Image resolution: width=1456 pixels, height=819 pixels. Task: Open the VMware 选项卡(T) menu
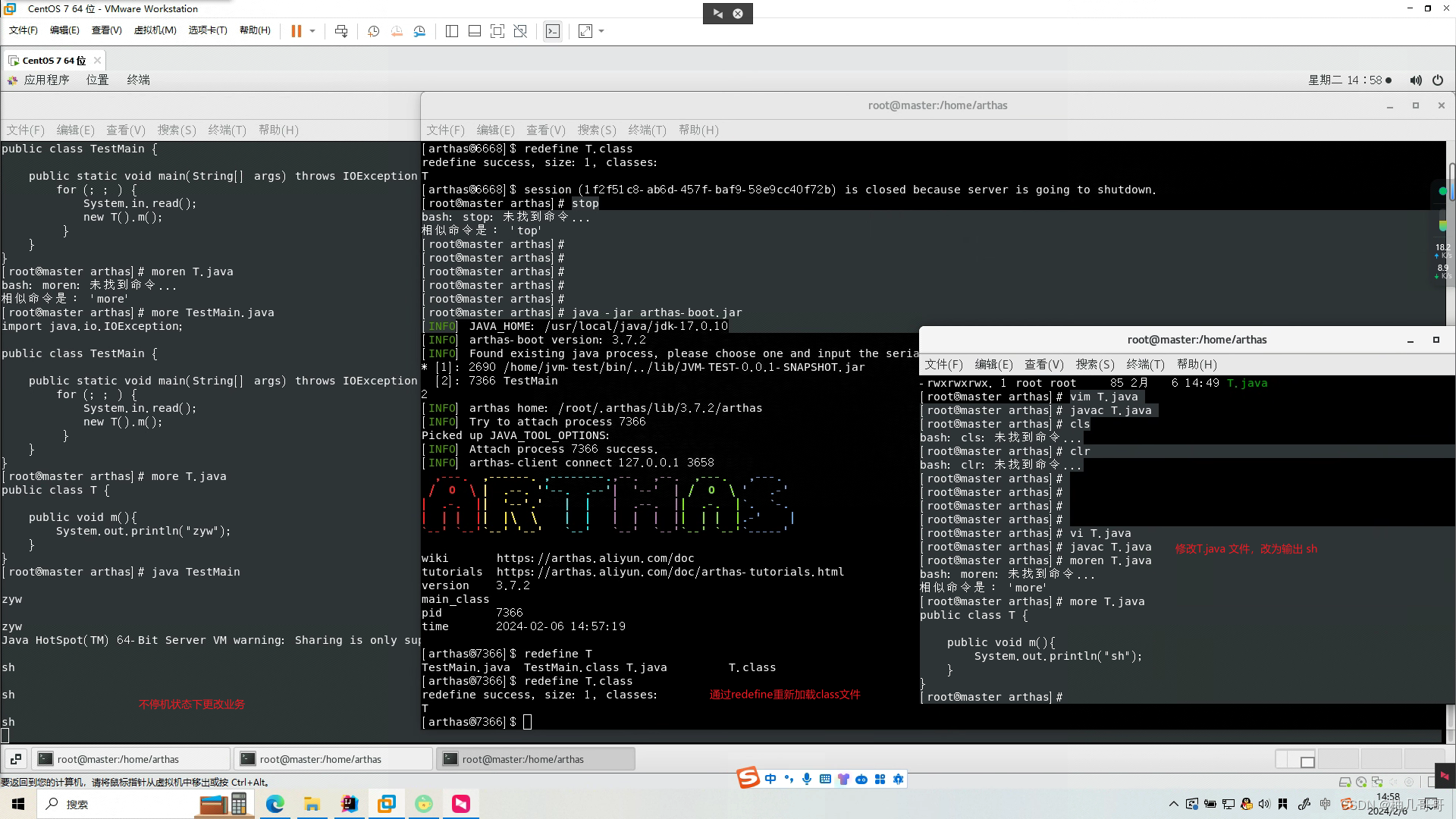(208, 30)
